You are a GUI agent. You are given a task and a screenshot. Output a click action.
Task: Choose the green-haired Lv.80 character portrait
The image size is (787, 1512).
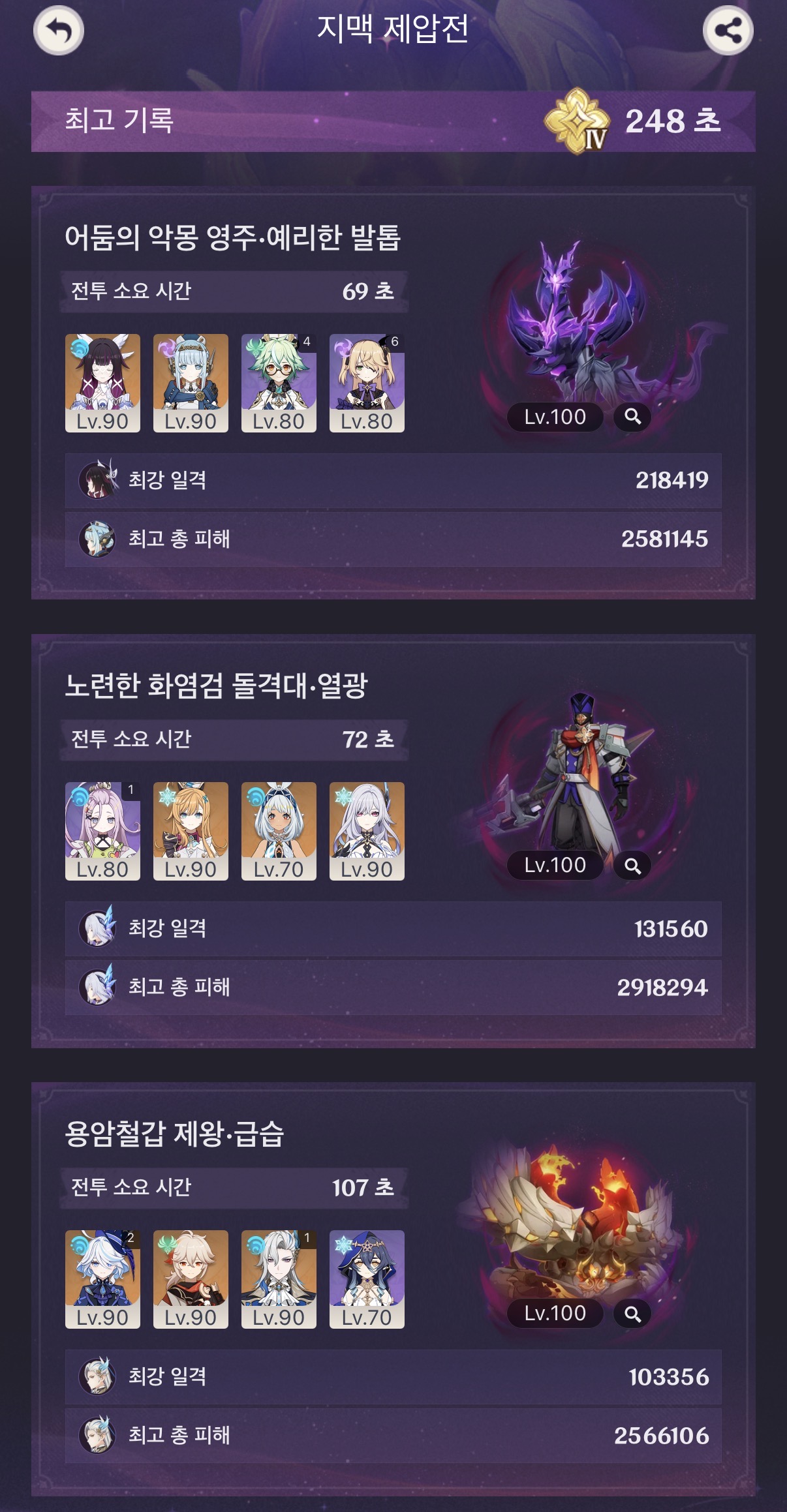(x=279, y=383)
